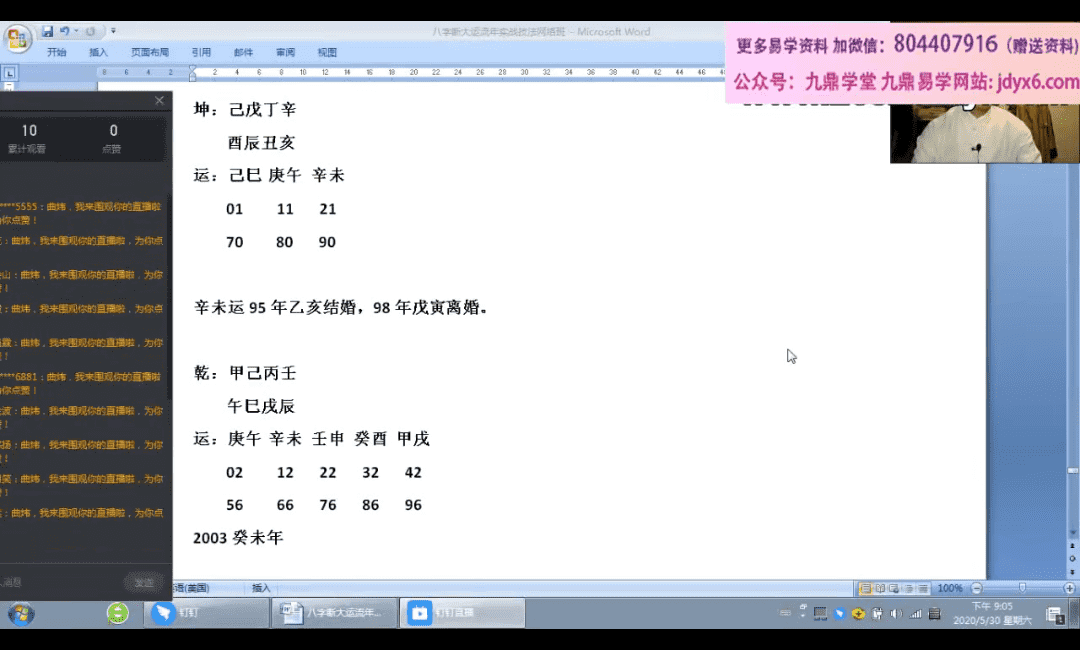Open the 插入 ribbon tab
Image resolution: width=1080 pixels, height=650 pixels.
(x=98, y=52)
